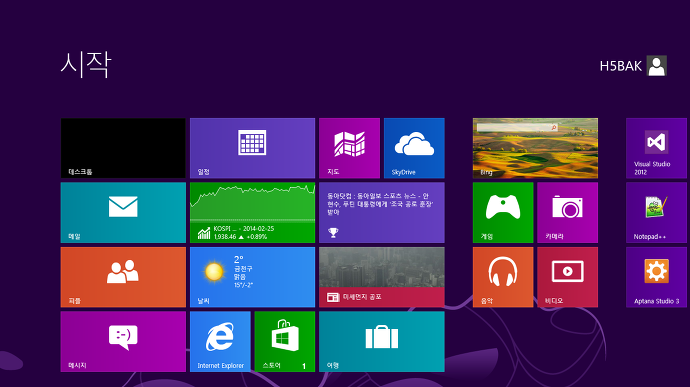Open the Camera (카메라) tile
The image size is (690, 387).
[568, 213]
